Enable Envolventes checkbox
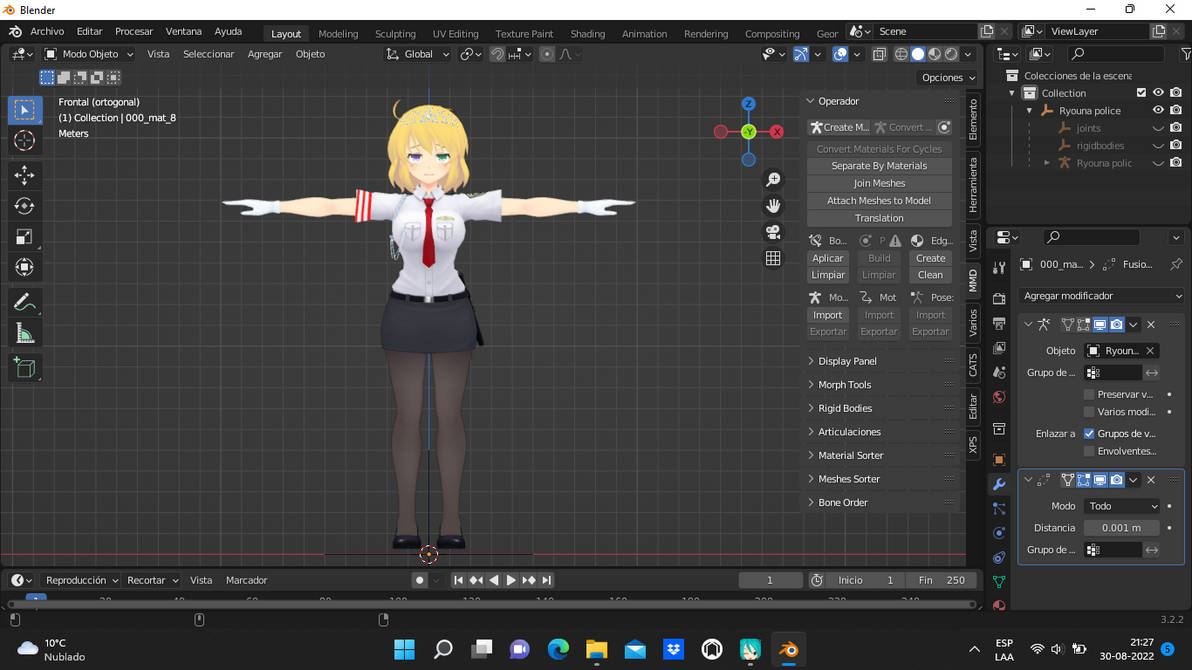The width and height of the screenshot is (1192, 670). (1089, 451)
